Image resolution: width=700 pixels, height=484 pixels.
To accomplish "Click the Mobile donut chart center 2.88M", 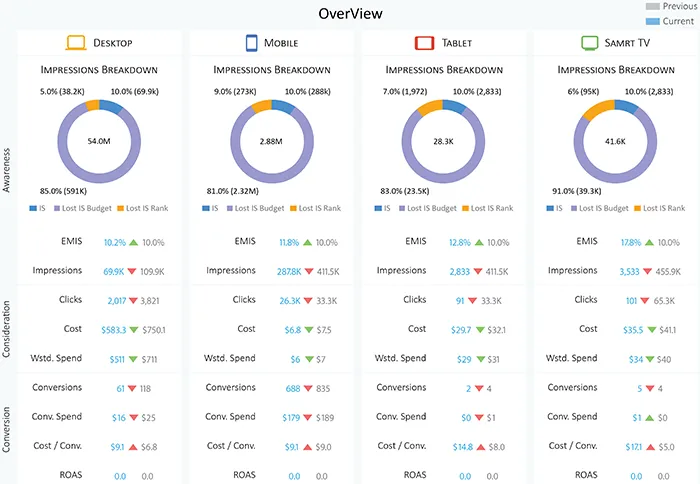I will [x=271, y=141].
